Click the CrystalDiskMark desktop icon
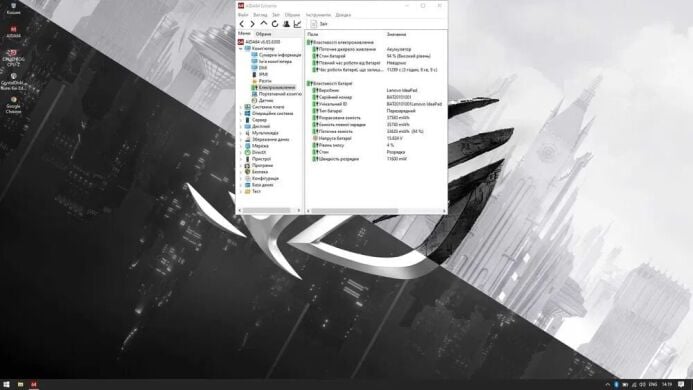 click(13, 82)
